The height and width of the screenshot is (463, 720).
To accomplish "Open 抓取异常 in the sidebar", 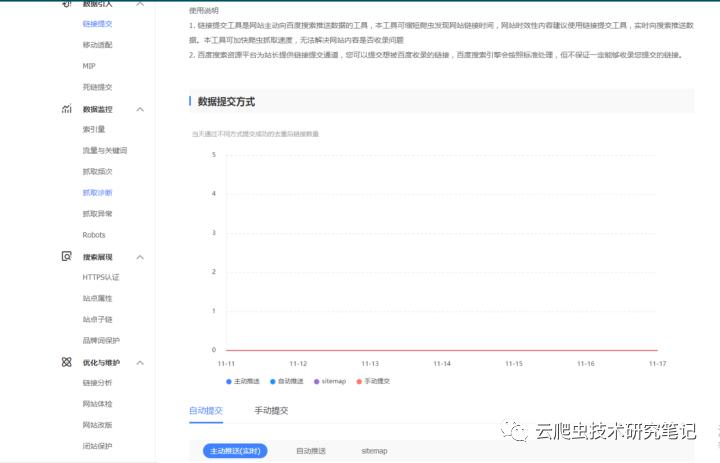I will (97, 214).
